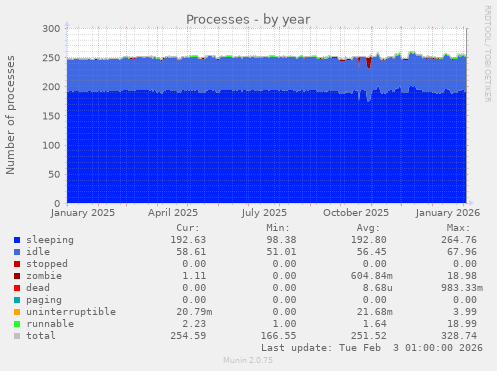Click the dead legend color swatch
Screen dimensions: 497x371
tap(17, 288)
